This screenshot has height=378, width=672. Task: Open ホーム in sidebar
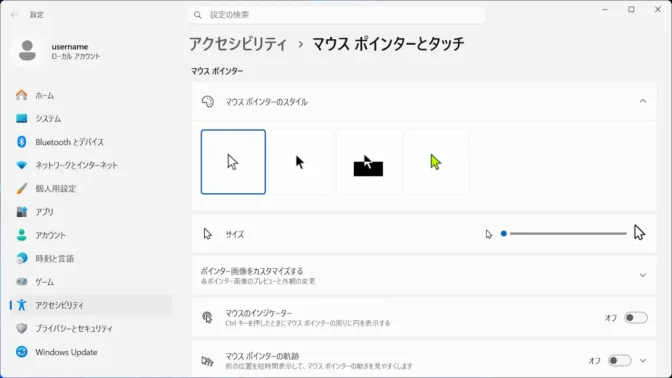coord(91,95)
